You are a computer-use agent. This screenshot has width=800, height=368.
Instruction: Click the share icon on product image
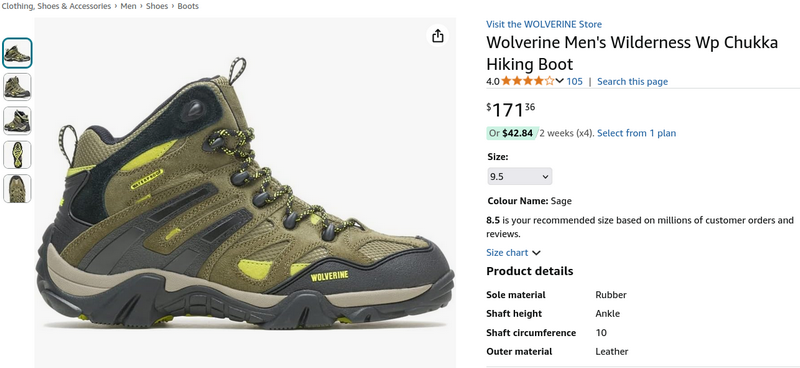[437, 36]
